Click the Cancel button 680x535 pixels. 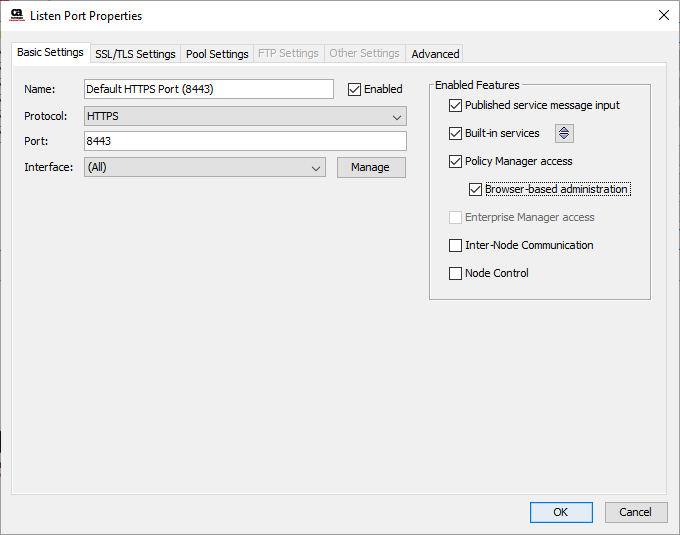[635, 512]
